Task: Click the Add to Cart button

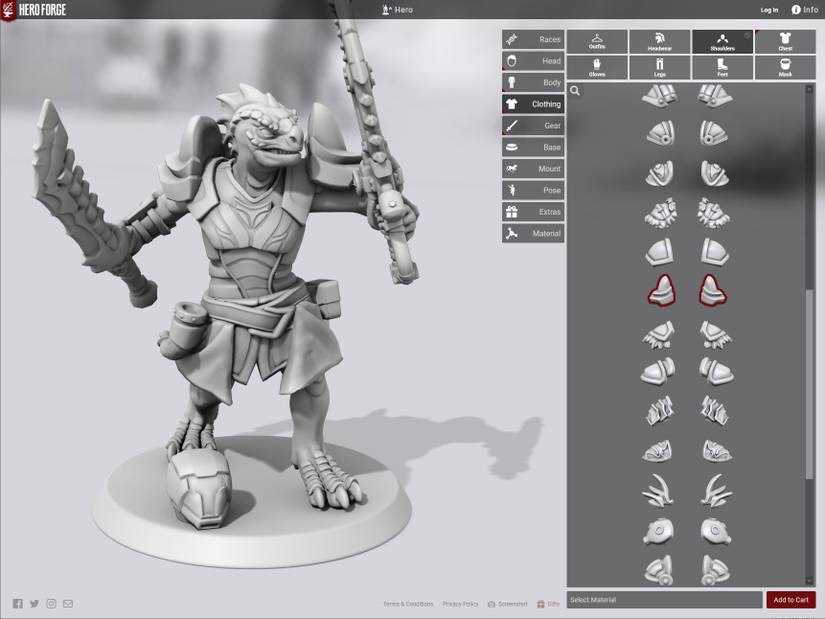Action: point(791,600)
